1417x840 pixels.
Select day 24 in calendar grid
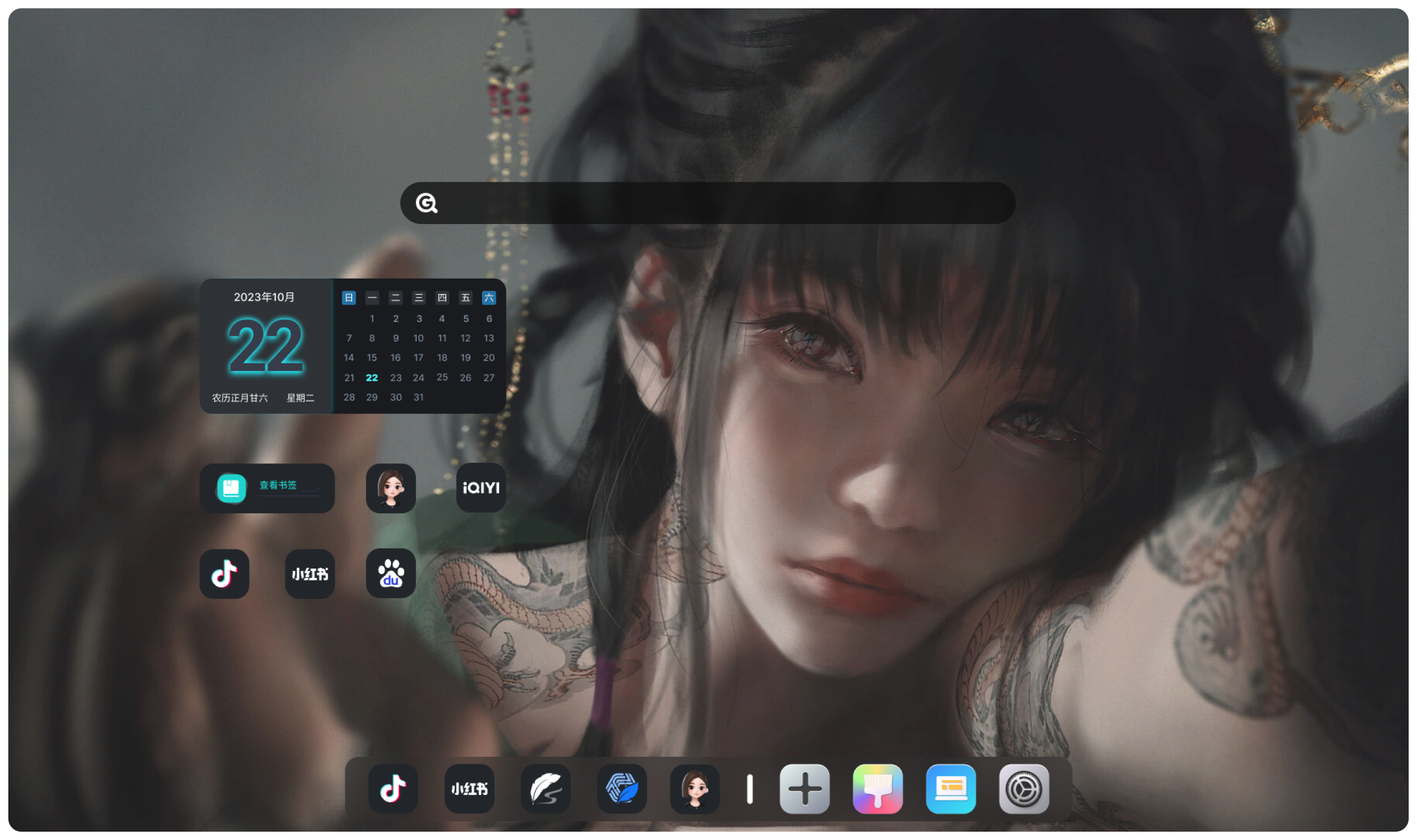point(418,378)
